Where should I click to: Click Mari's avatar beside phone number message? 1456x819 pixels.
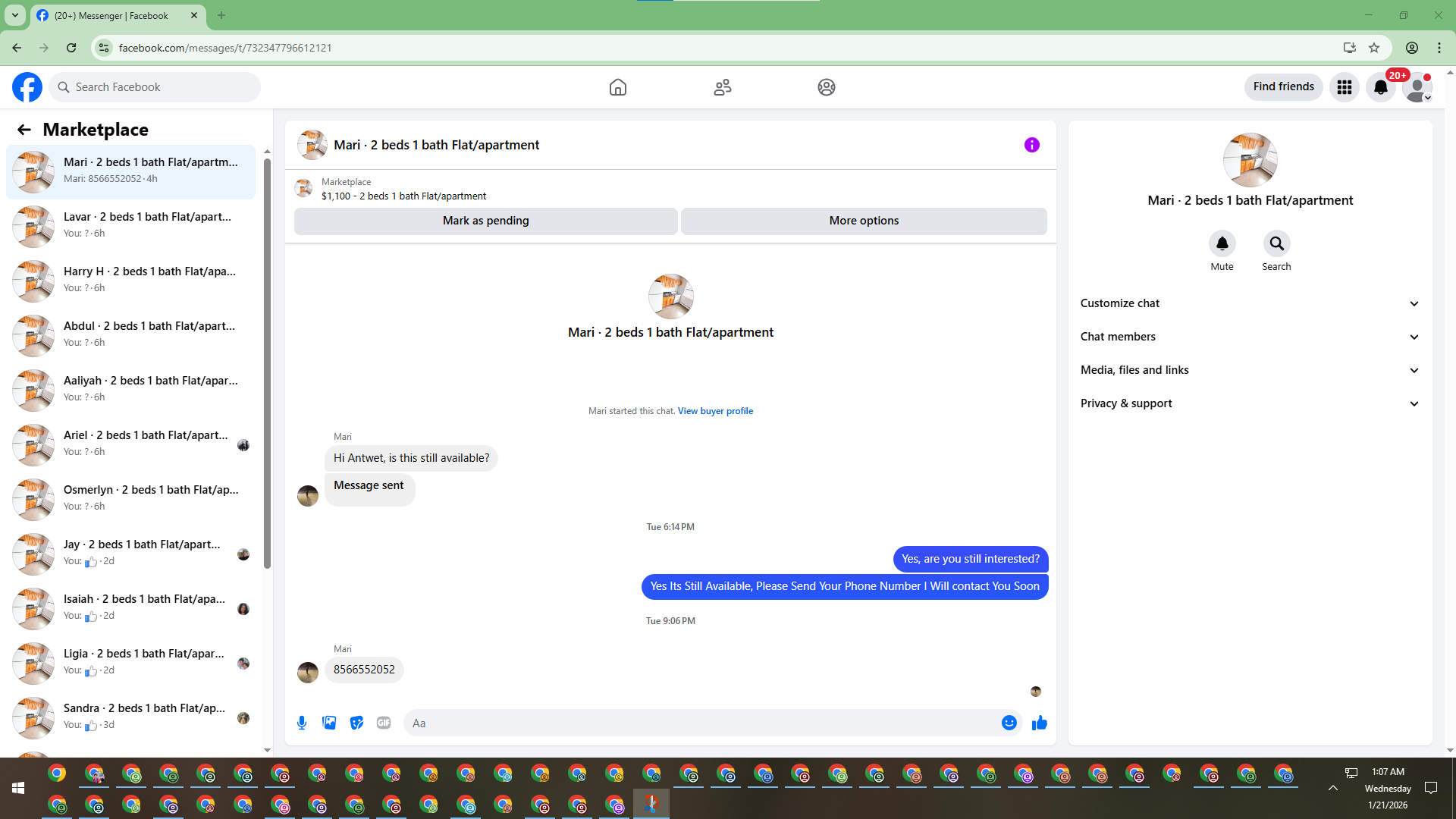(308, 673)
